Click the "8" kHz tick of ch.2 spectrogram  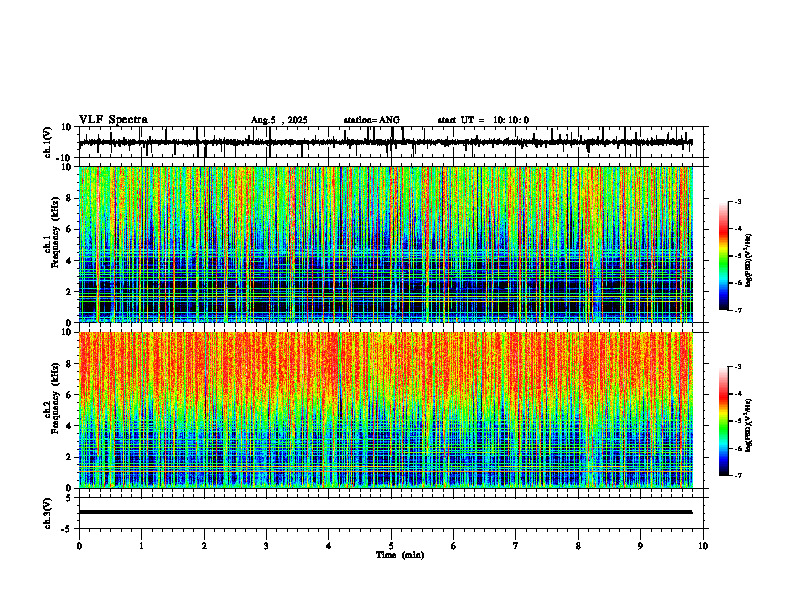point(68,364)
